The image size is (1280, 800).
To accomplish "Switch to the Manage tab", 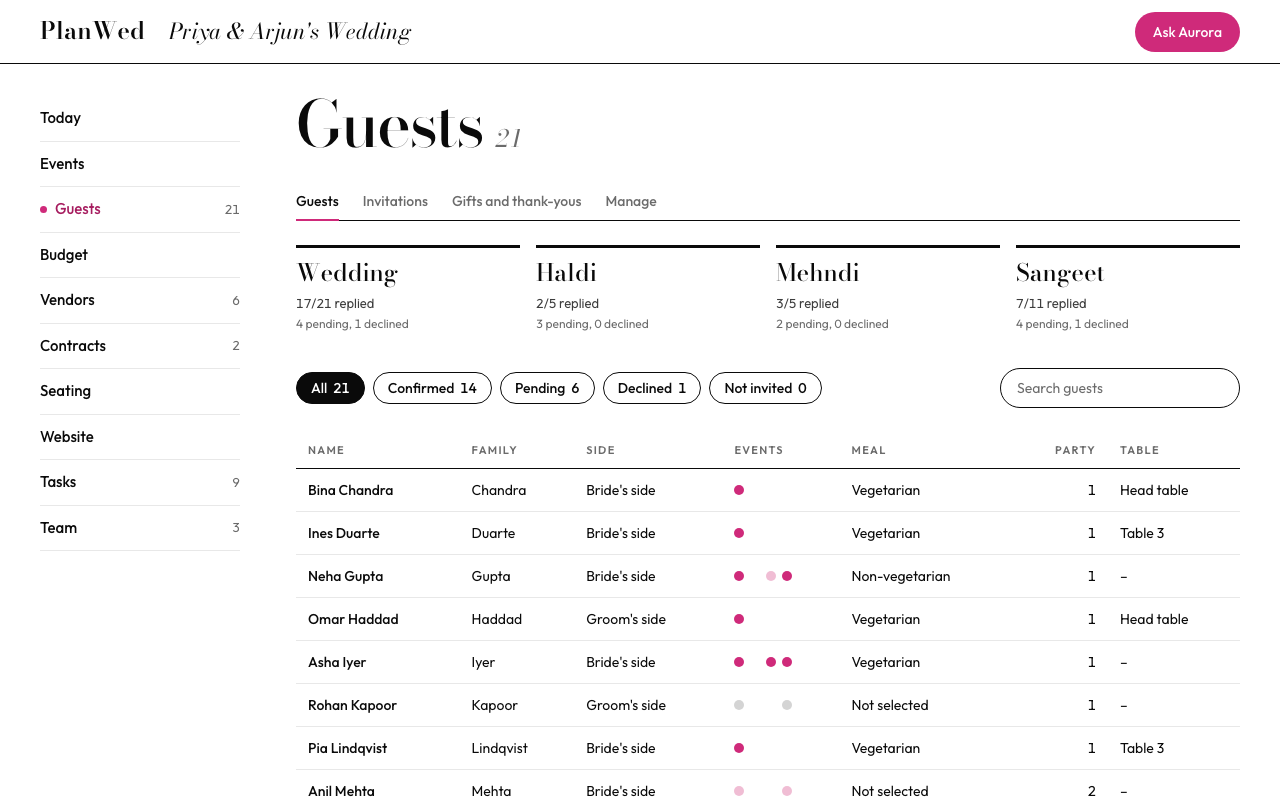I will pos(631,201).
